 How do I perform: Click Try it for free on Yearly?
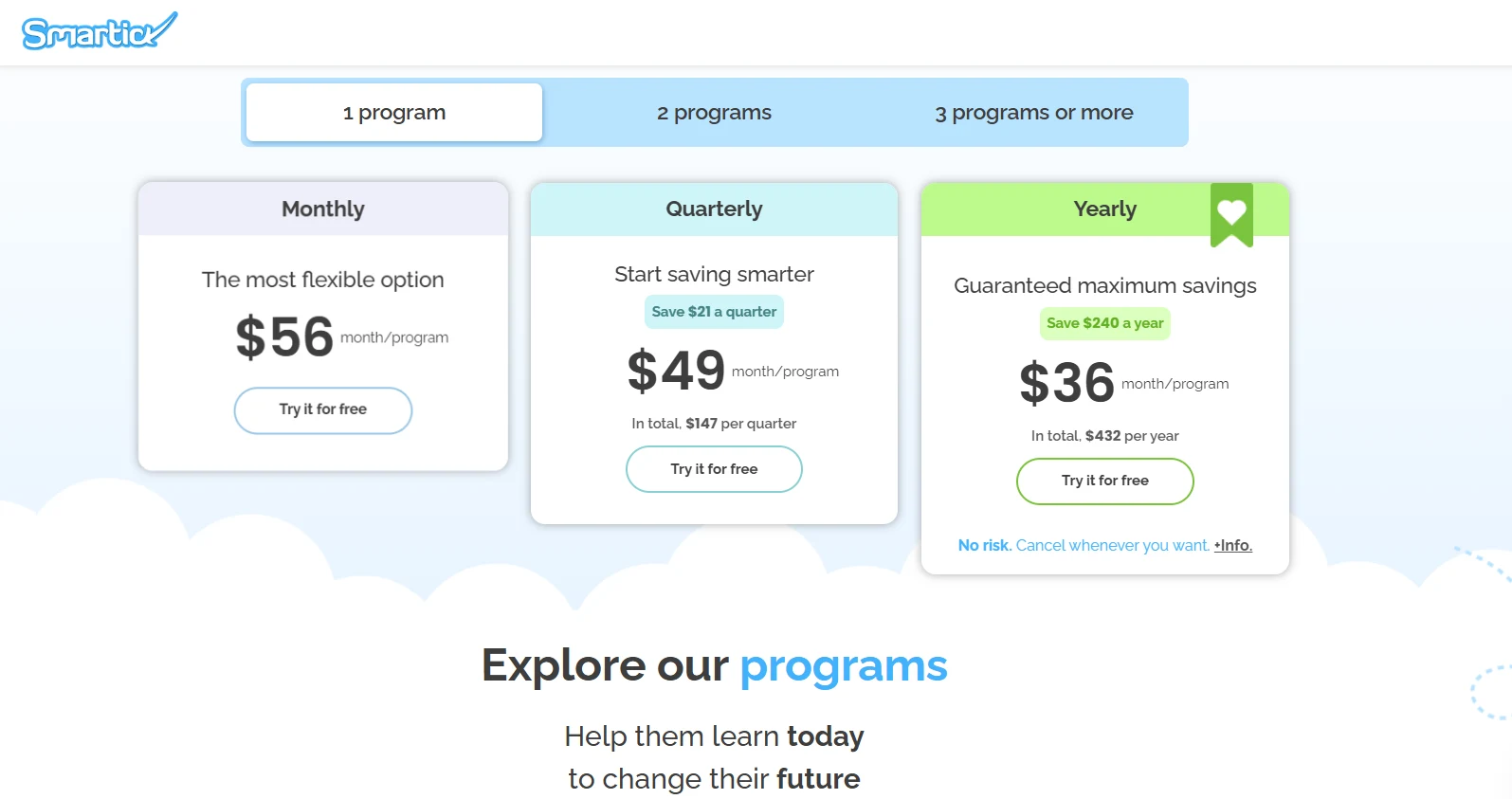click(x=1104, y=481)
